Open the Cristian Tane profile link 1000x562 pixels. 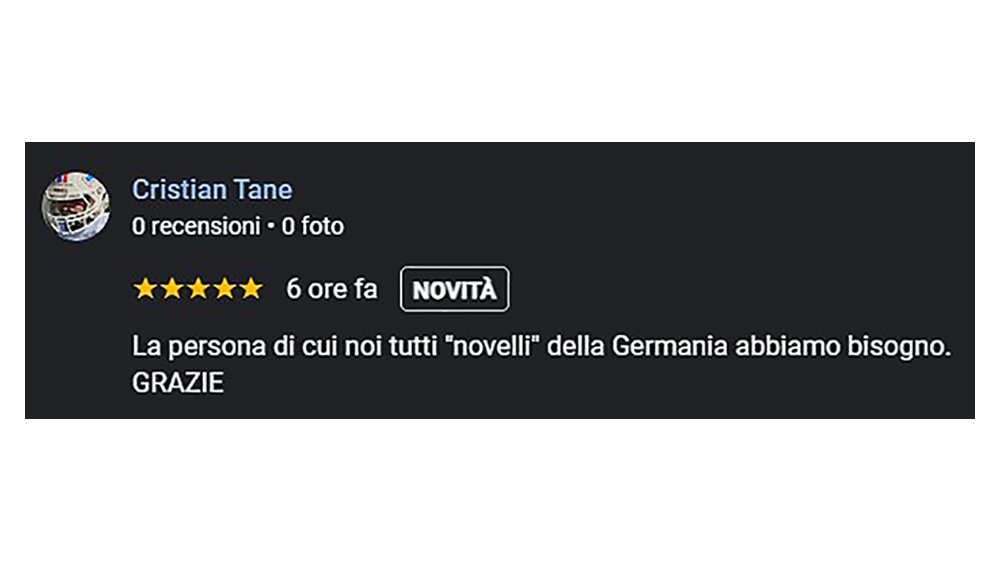pos(212,189)
